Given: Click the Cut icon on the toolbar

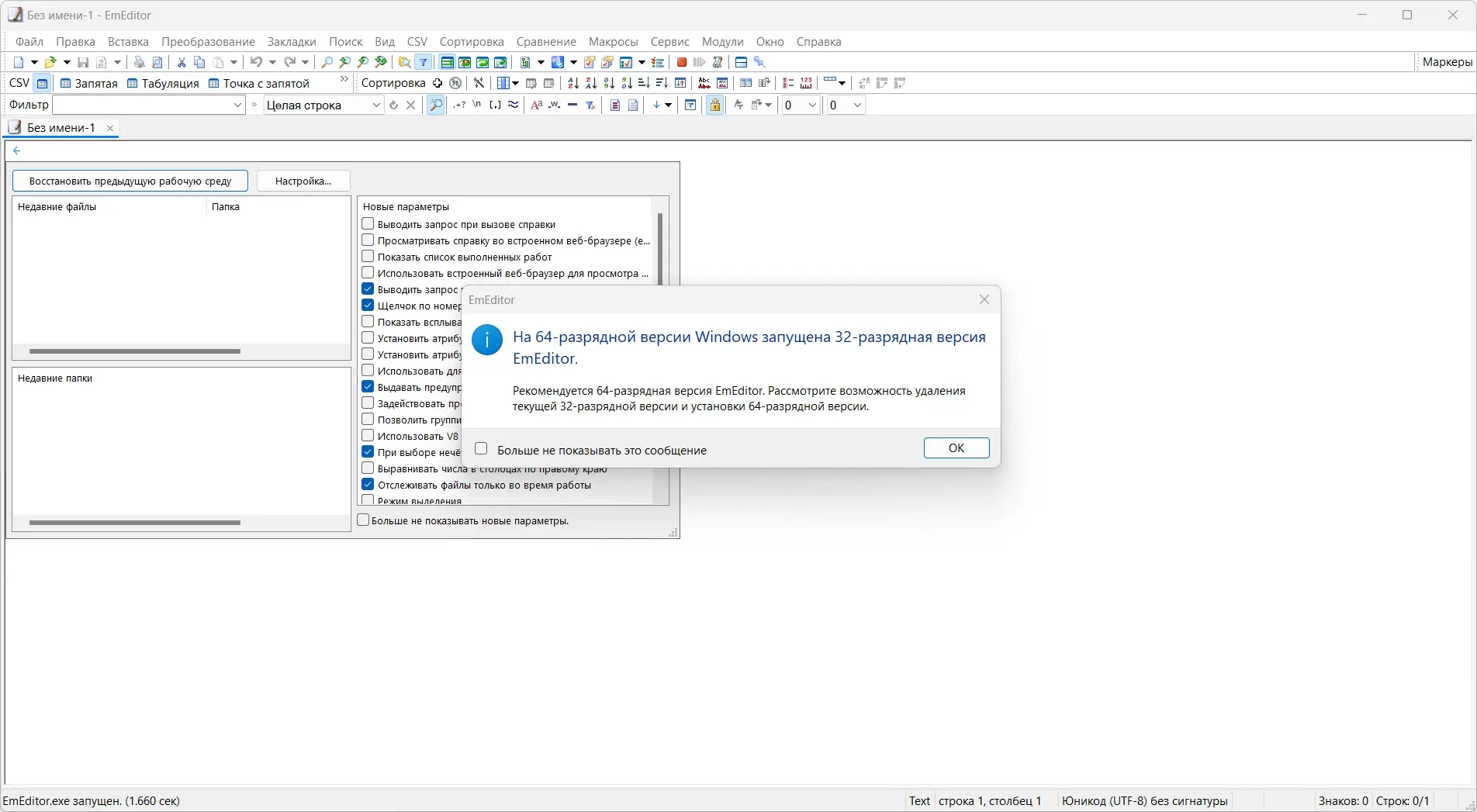Looking at the screenshot, I should point(182,62).
